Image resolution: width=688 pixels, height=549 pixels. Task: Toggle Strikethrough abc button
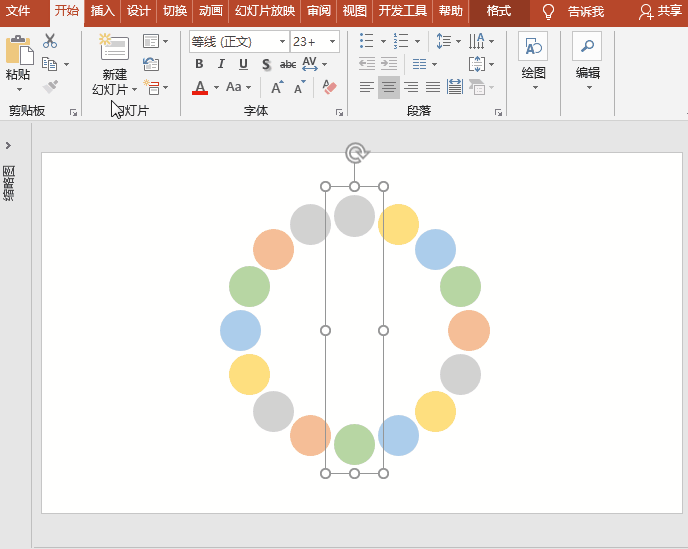[x=288, y=65]
